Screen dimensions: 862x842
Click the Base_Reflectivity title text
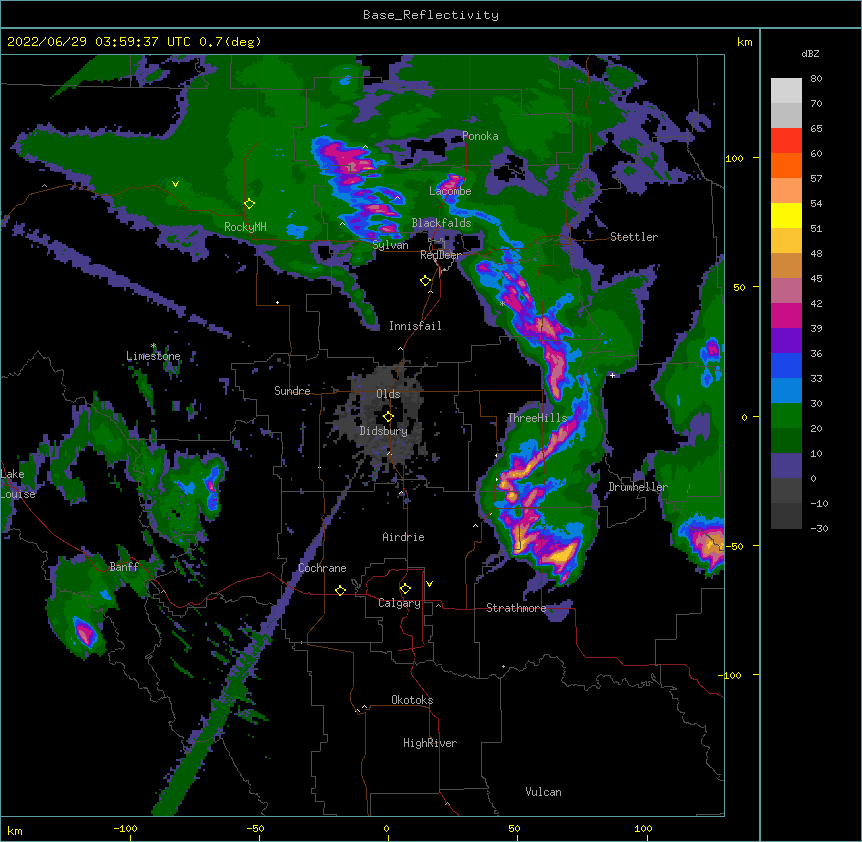pyautogui.click(x=430, y=15)
